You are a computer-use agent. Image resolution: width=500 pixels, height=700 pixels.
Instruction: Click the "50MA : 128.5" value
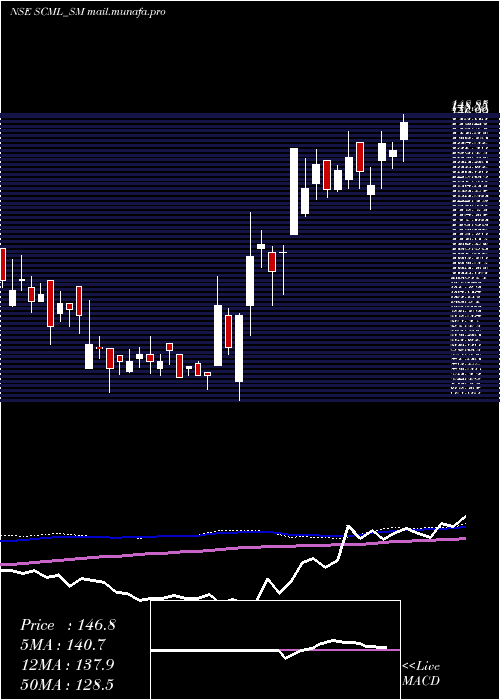(x=67, y=684)
